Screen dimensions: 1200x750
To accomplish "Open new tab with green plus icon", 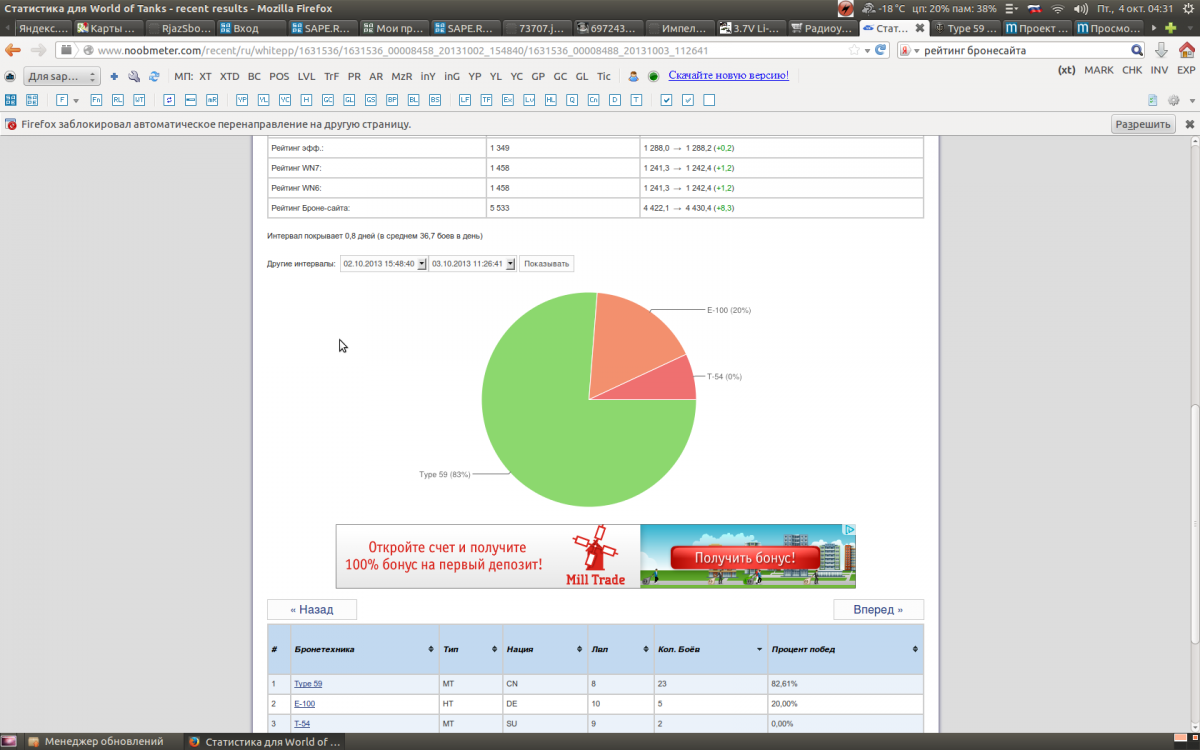I will pyautogui.click(x=1171, y=28).
